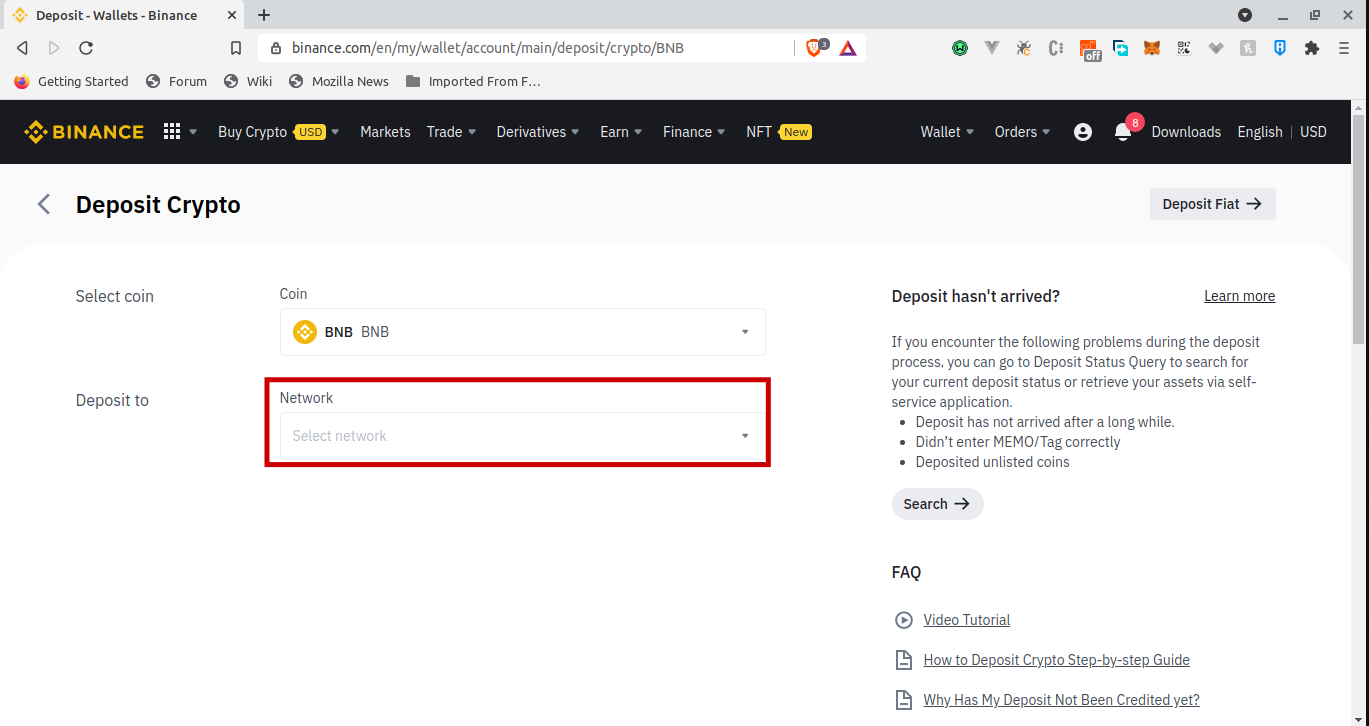Expand the Wallet menu

click(x=948, y=132)
